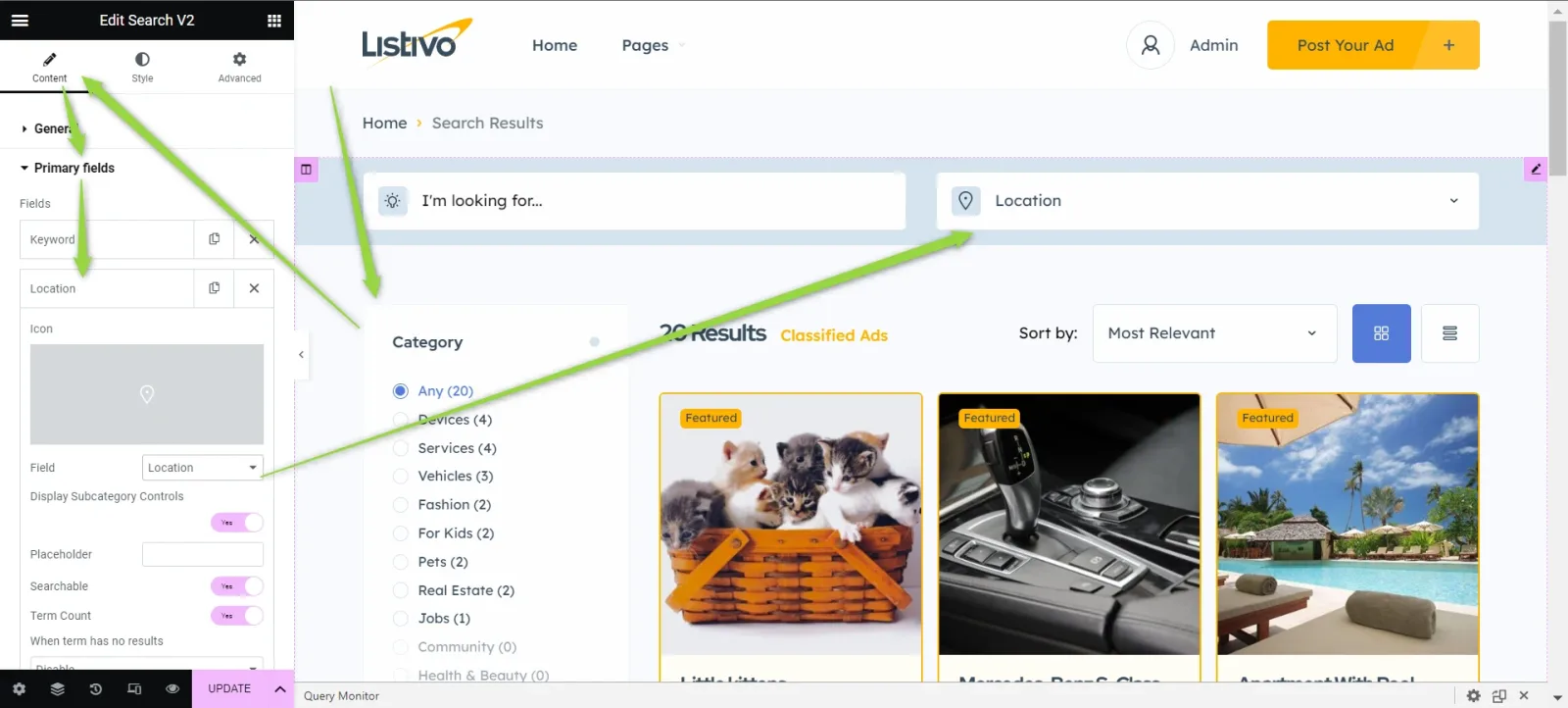This screenshot has height=708, width=1568.
Task: Toggle the Term Count switch
Action: [x=237, y=616]
